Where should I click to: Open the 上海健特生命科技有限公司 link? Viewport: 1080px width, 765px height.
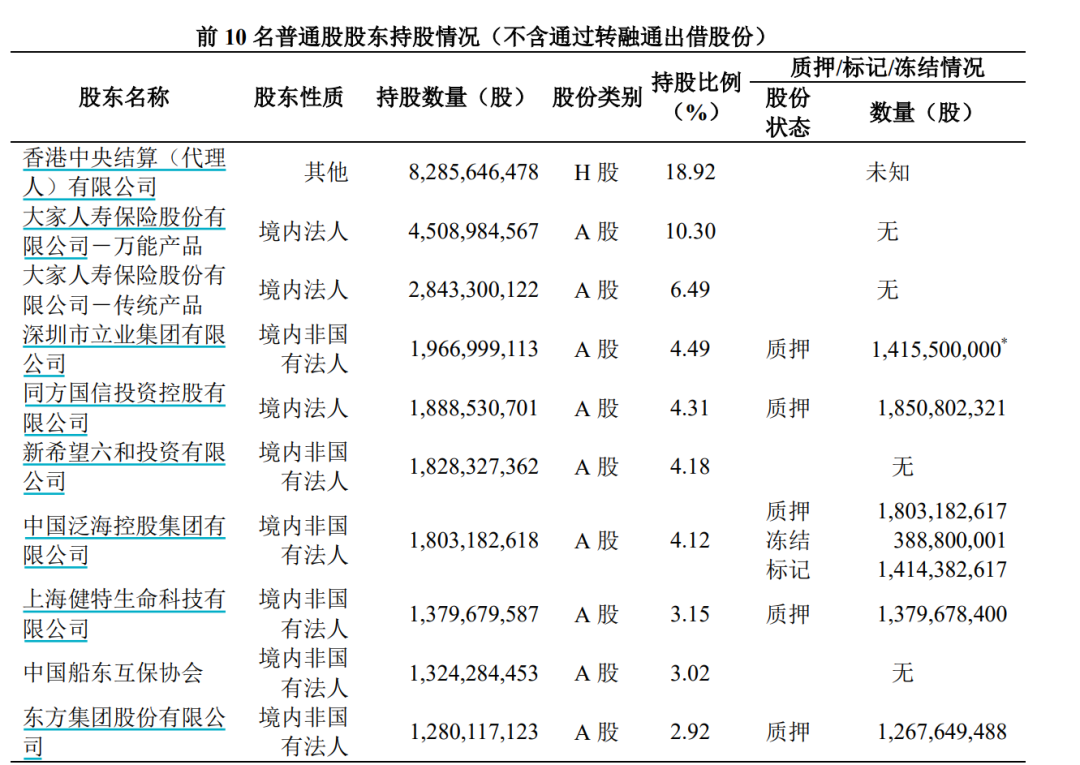pyautogui.click(x=124, y=614)
